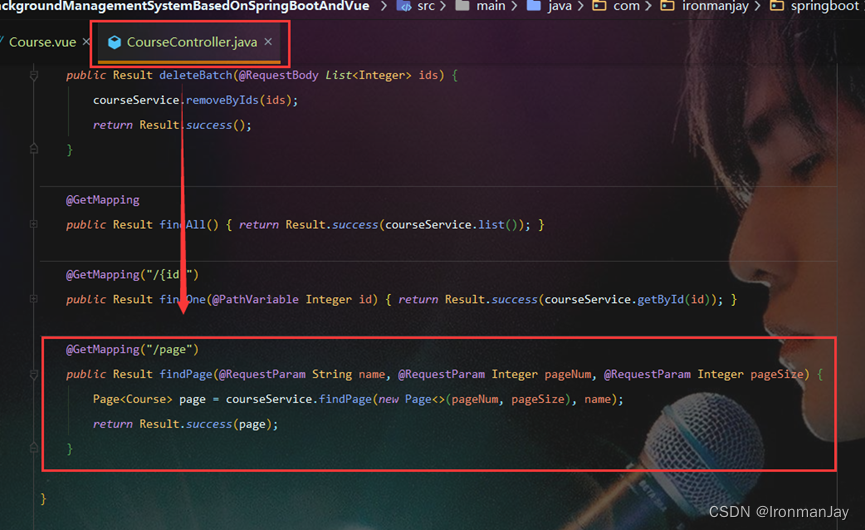This screenshot has height=530, width=865.
Task: Click the ironmanjay package icon in breadcrumb
Action: (668, 6)
